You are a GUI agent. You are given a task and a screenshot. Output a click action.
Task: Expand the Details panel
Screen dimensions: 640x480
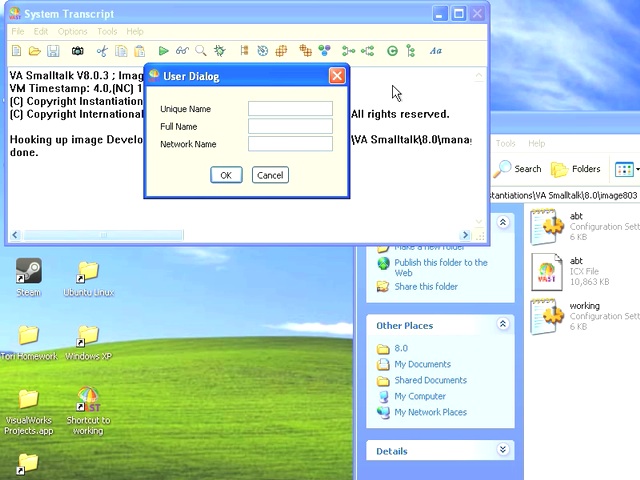(503, 450)
